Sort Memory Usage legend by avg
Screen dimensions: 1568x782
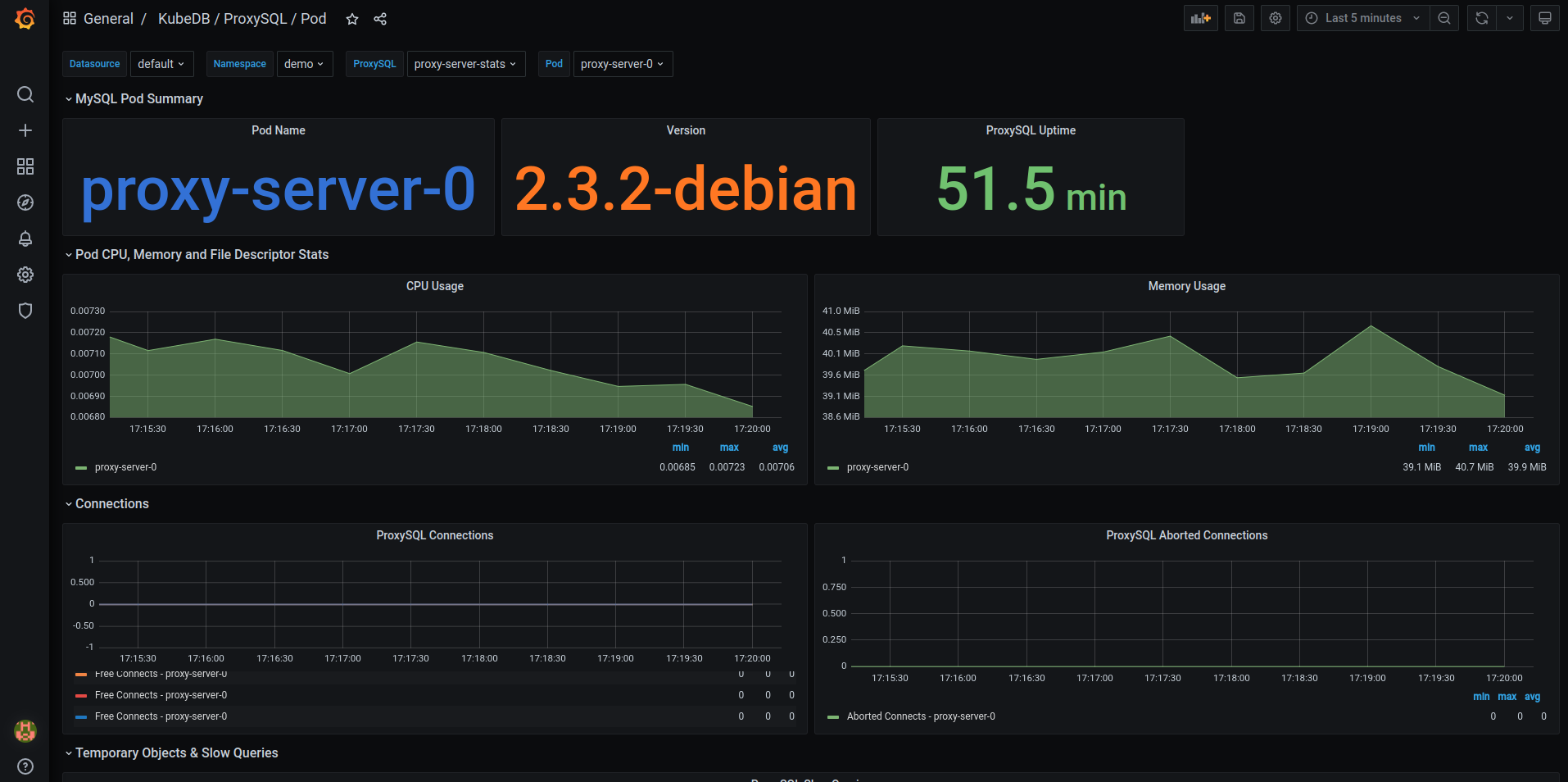(1533, 448)
